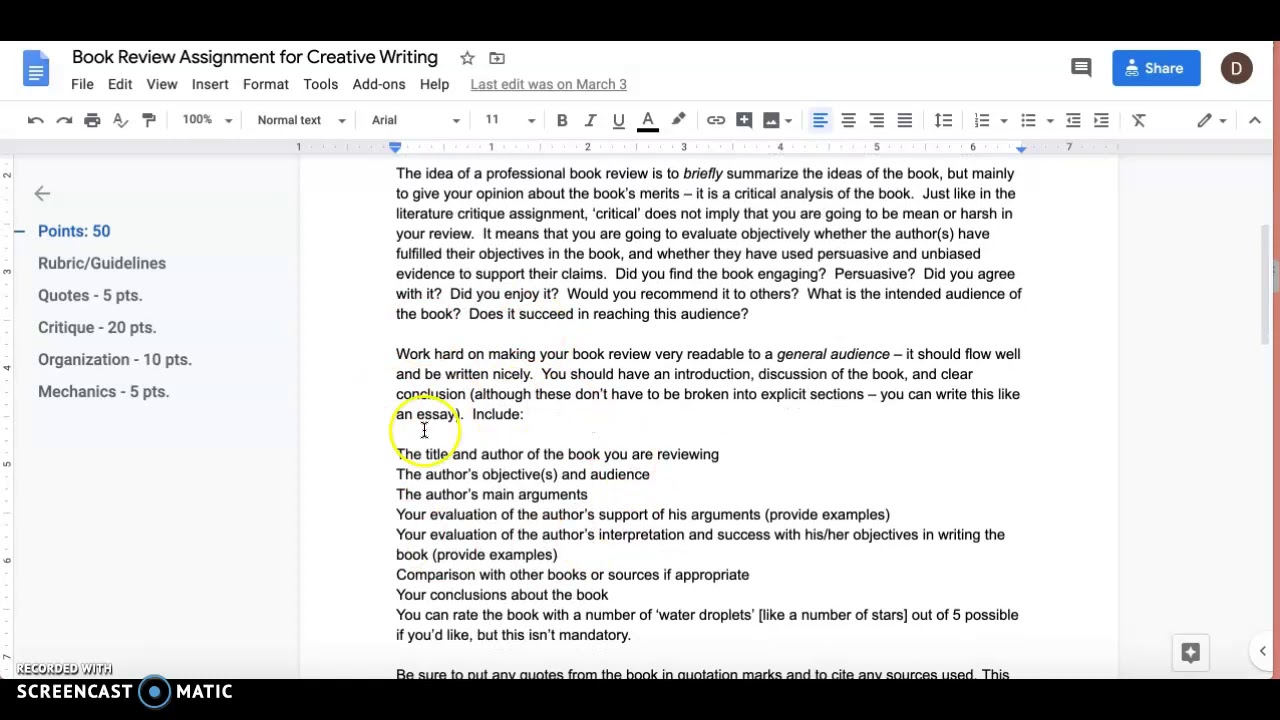Run spell check icon in toolbar
Image resolution: width=1280 pixels, height=720 pixels.
121,120
